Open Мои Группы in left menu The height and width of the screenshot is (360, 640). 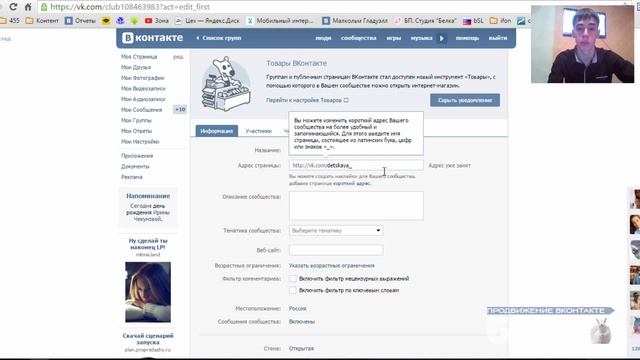pos(136,120)
